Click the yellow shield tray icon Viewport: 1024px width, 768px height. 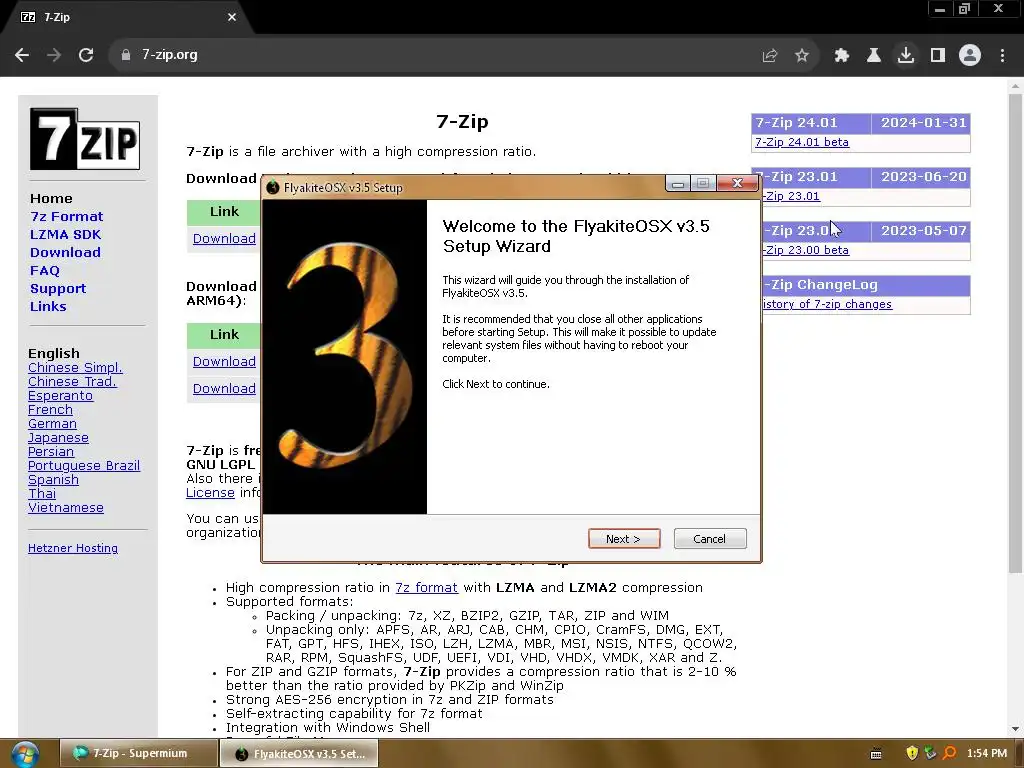pyautogui.click(x=912, y=754)
